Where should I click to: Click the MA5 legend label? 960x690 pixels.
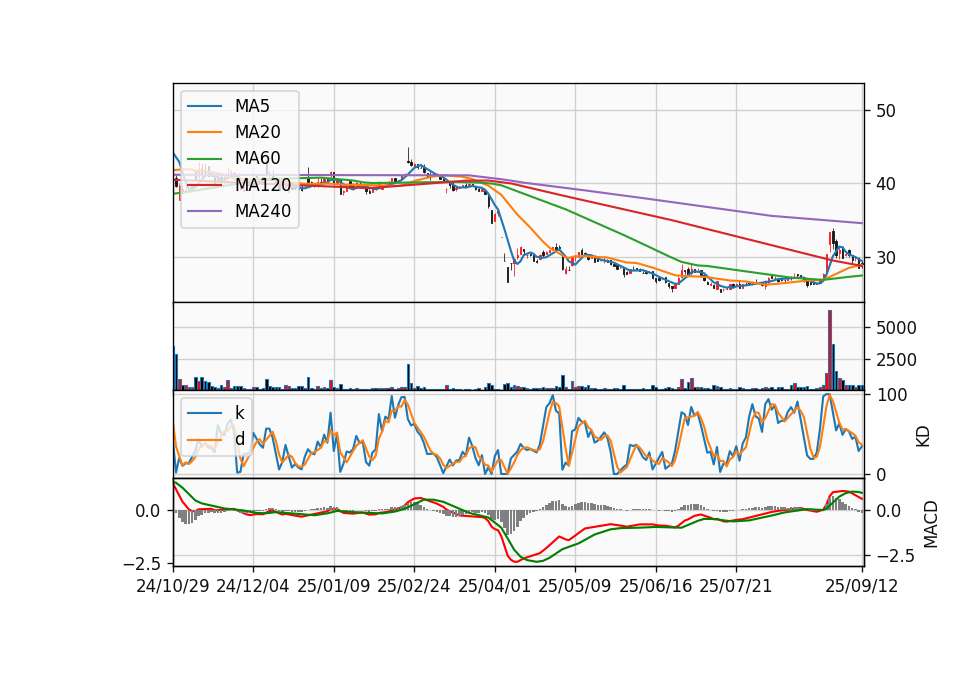pos(252,106)
